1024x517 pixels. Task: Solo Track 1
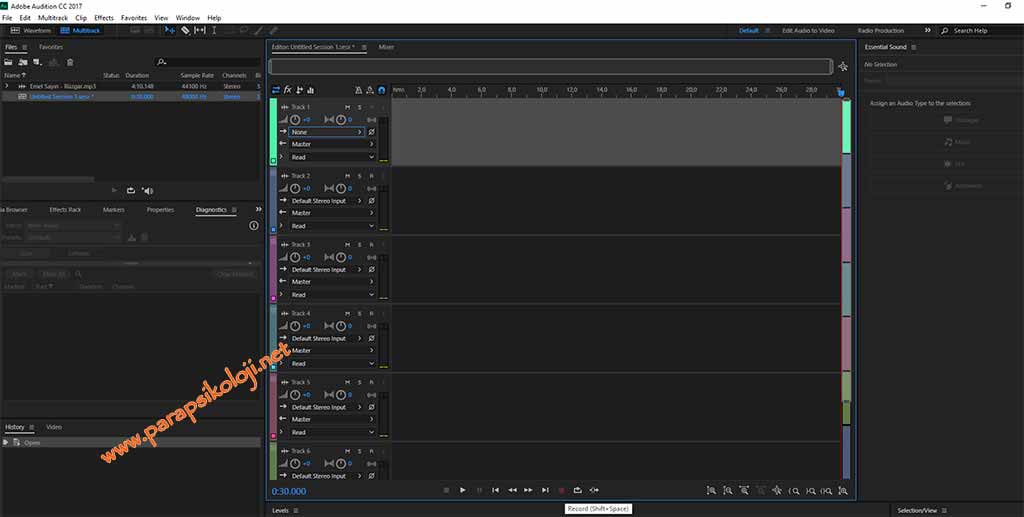click(x=359, y=107)
